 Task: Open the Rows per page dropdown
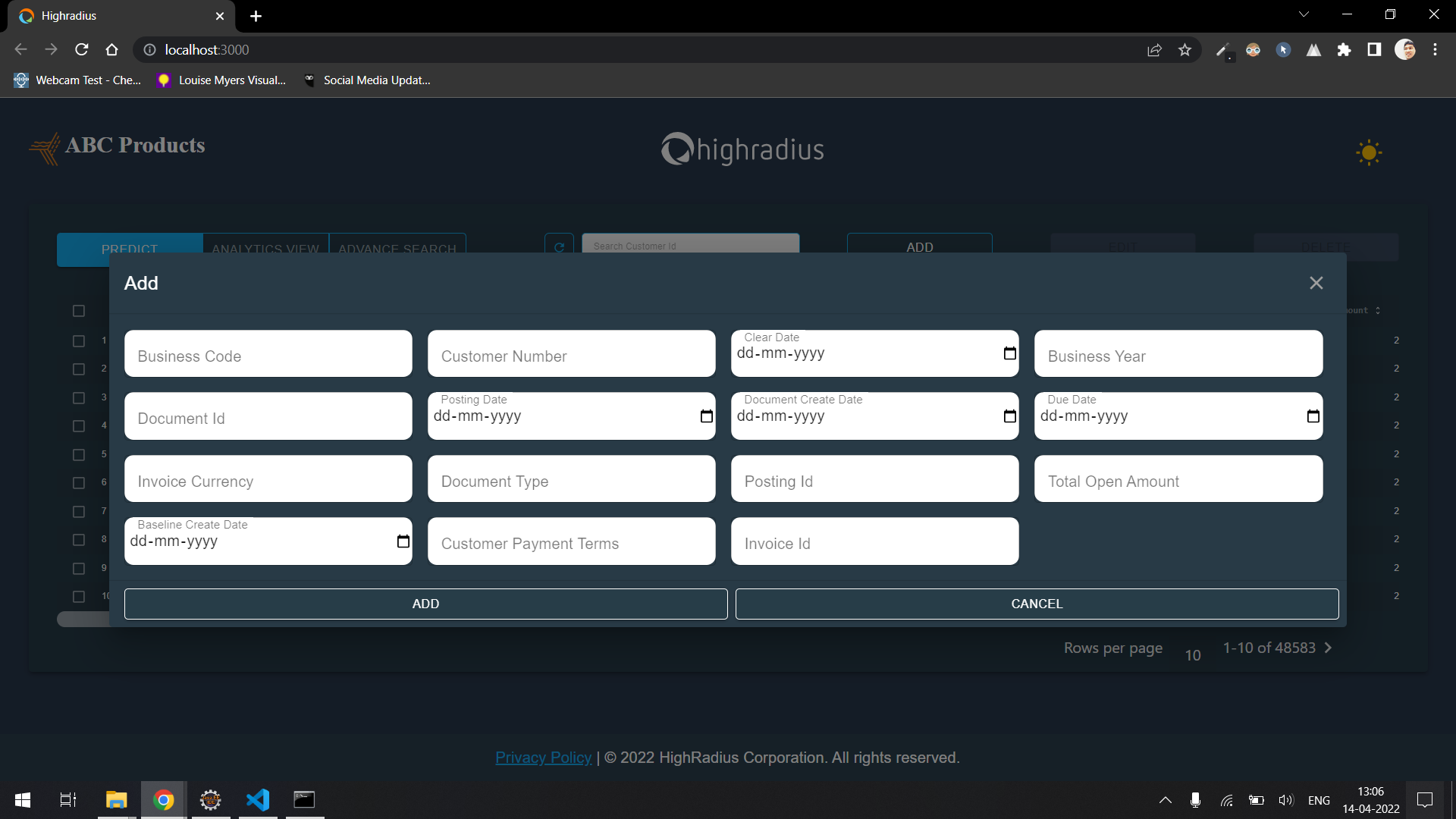coord(1192,653)
